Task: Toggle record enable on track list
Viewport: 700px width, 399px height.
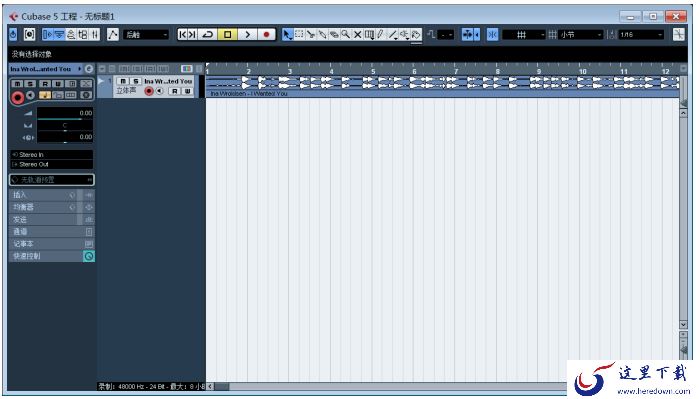Action: 149,91
